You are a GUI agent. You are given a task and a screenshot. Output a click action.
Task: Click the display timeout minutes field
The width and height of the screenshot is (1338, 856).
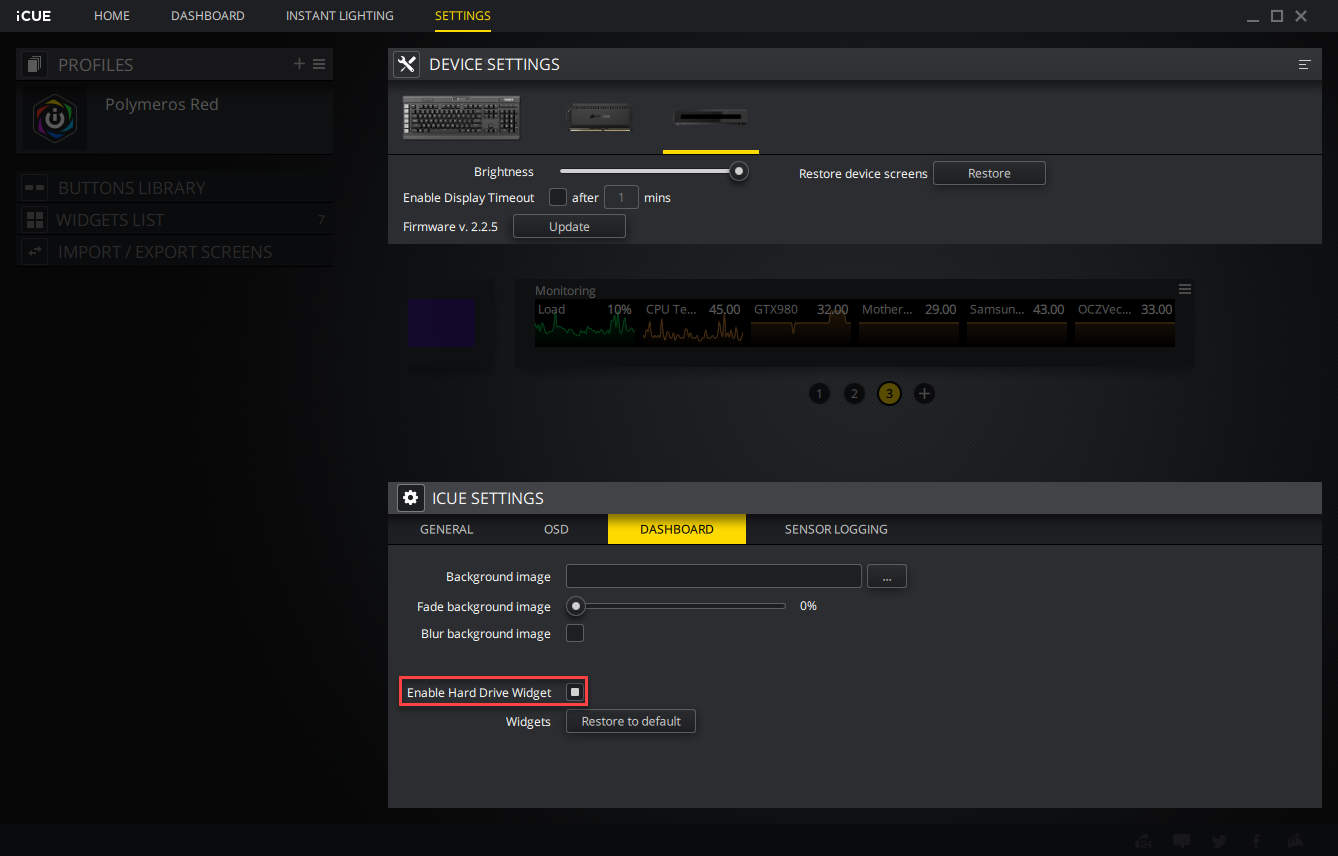621,197
